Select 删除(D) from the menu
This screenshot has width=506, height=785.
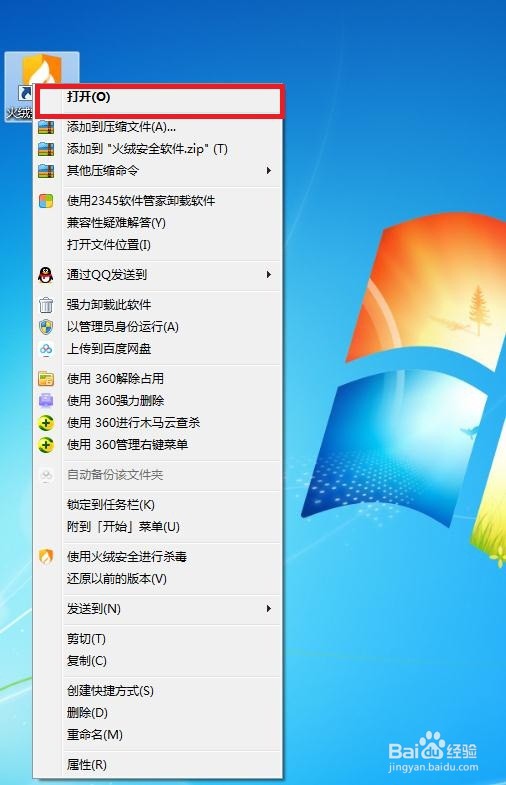tap(158, 713)
